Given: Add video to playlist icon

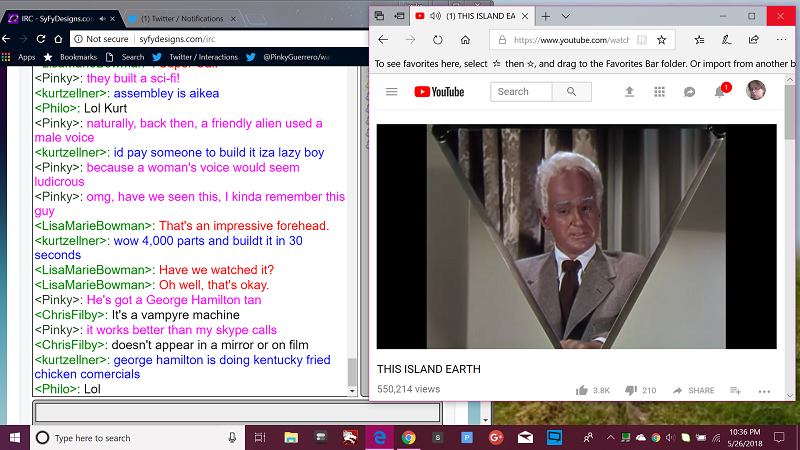Looking at the screenshot, I should point(735,390).
